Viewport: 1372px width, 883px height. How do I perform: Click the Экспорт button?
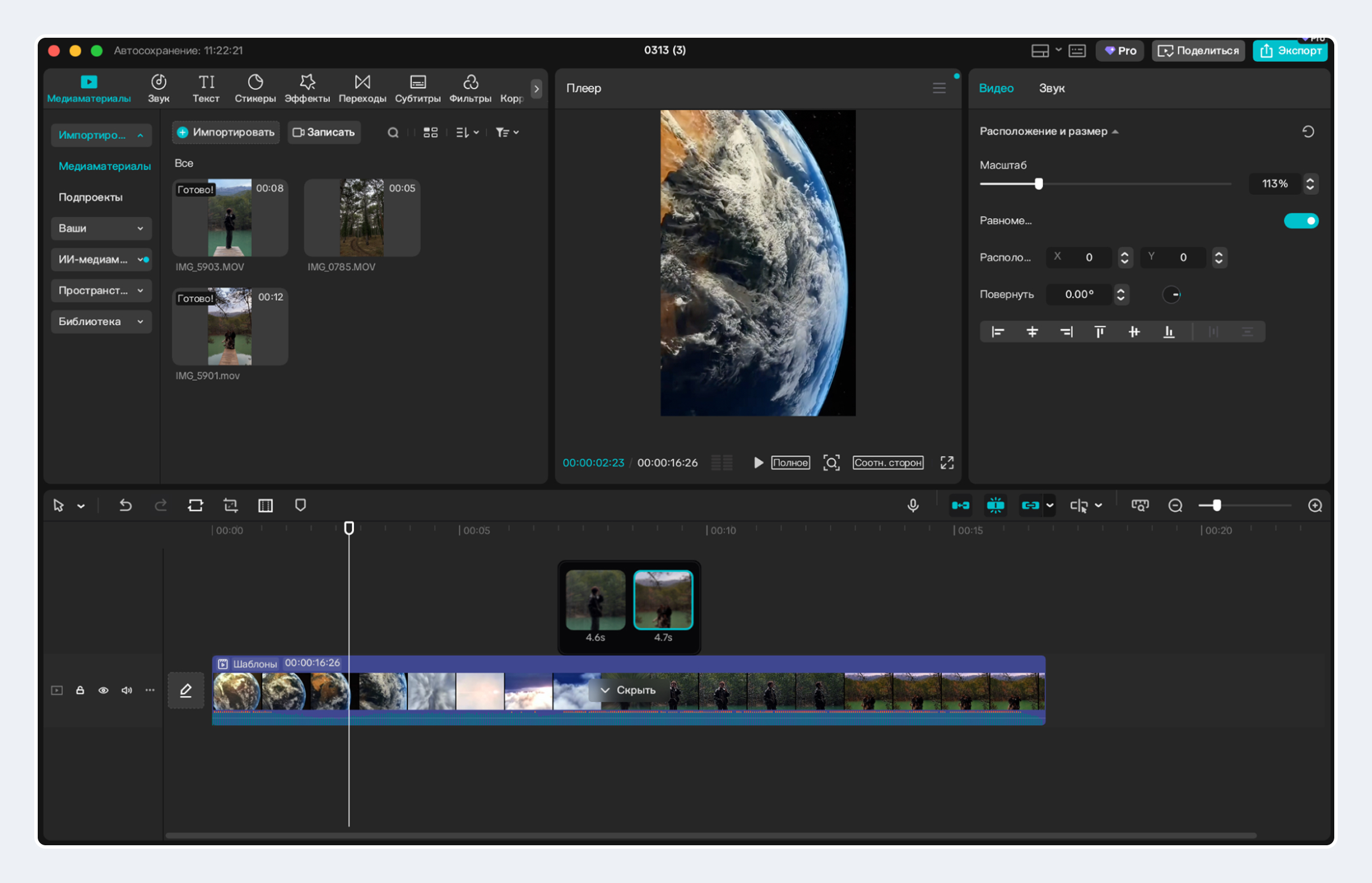coord(1290,50)
